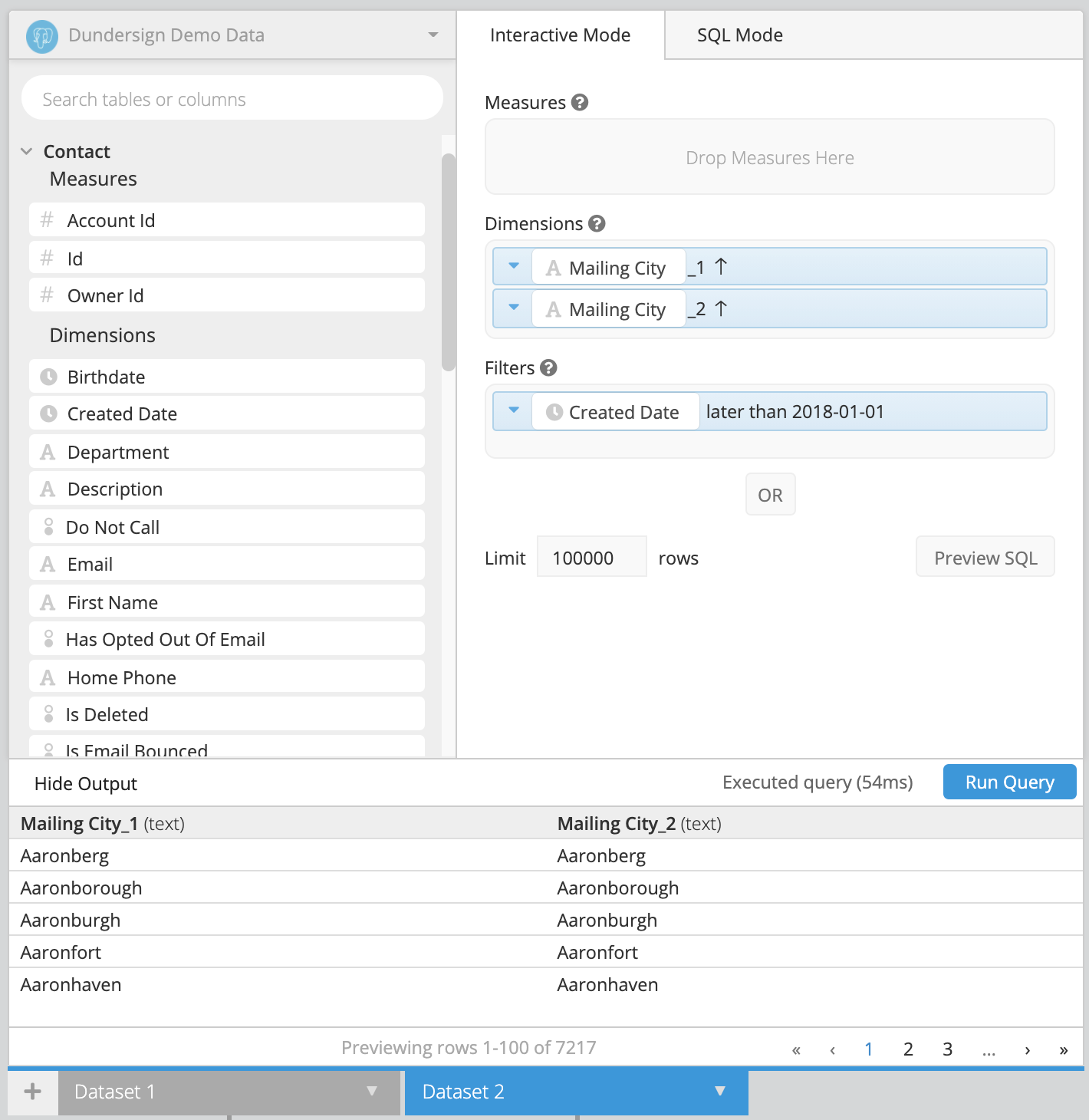Click the boolean icon beside Is Deleted
Viewport: 1089px width, 1120px height.
click(48, 713)
